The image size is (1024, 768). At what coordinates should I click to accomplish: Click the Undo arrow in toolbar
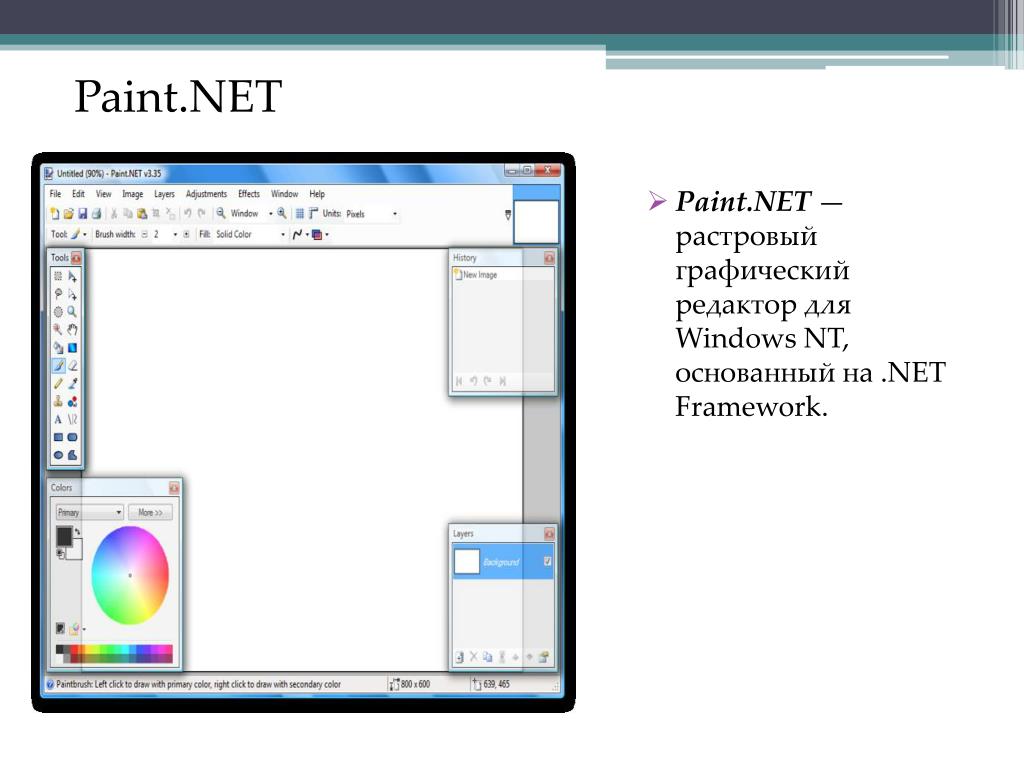(x=187, y=213)
